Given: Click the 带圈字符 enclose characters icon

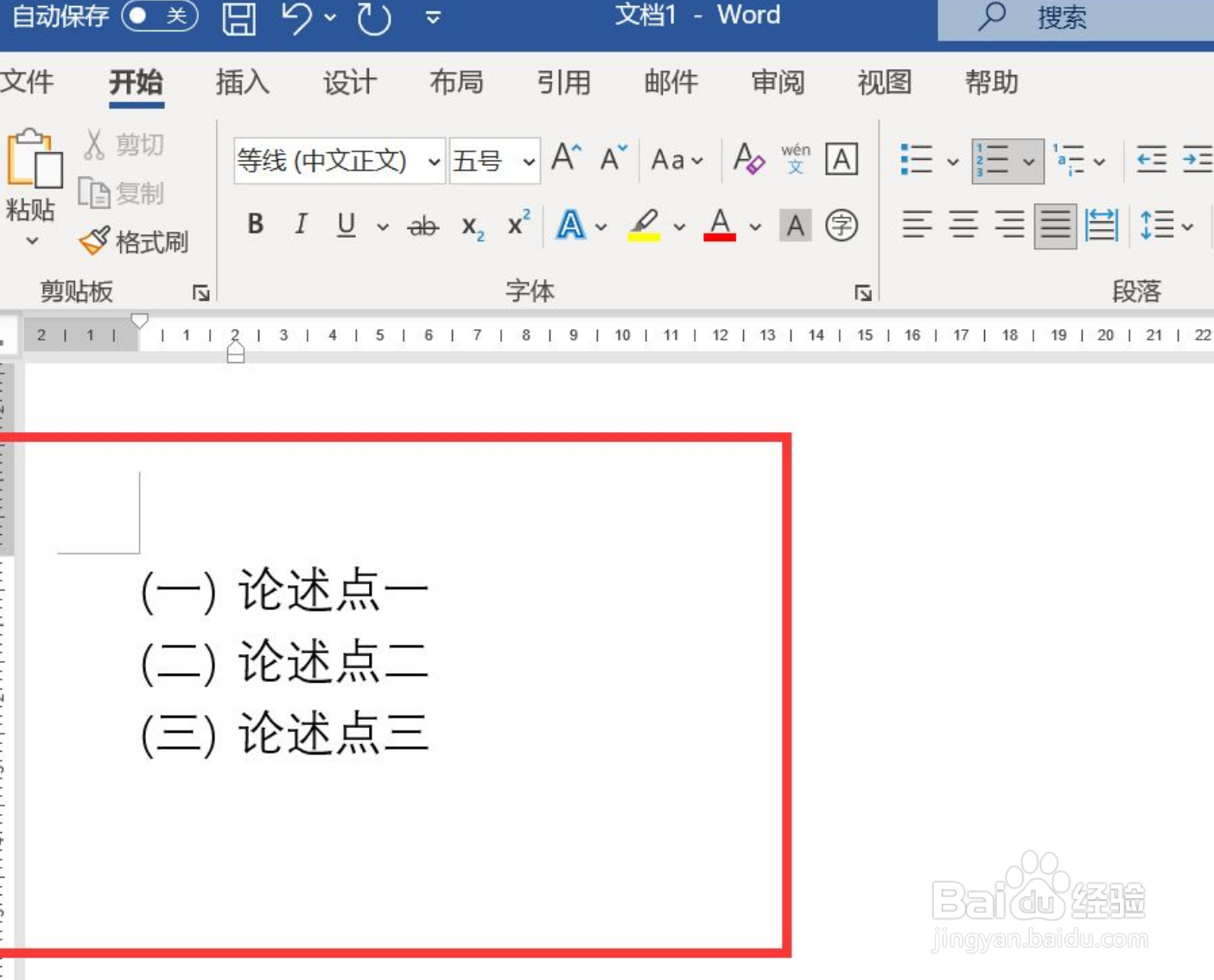Looking at the screenshot, I should pos(841,226).
